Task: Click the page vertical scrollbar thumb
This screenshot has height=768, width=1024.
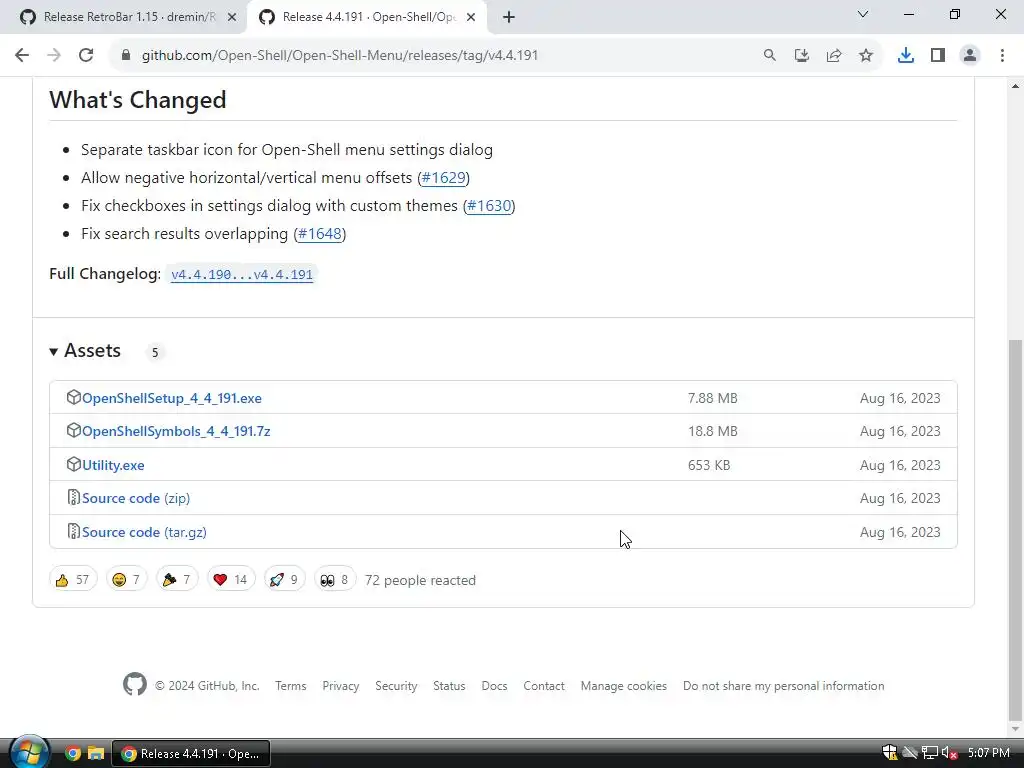Action: (1015, 528)
